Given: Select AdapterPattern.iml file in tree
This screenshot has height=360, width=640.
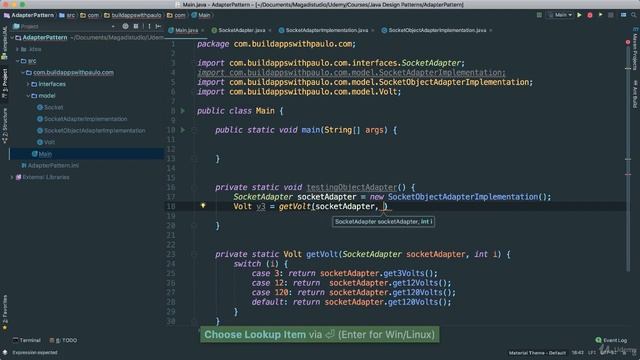Looking at the screenshot, I should tap(50, 165).
